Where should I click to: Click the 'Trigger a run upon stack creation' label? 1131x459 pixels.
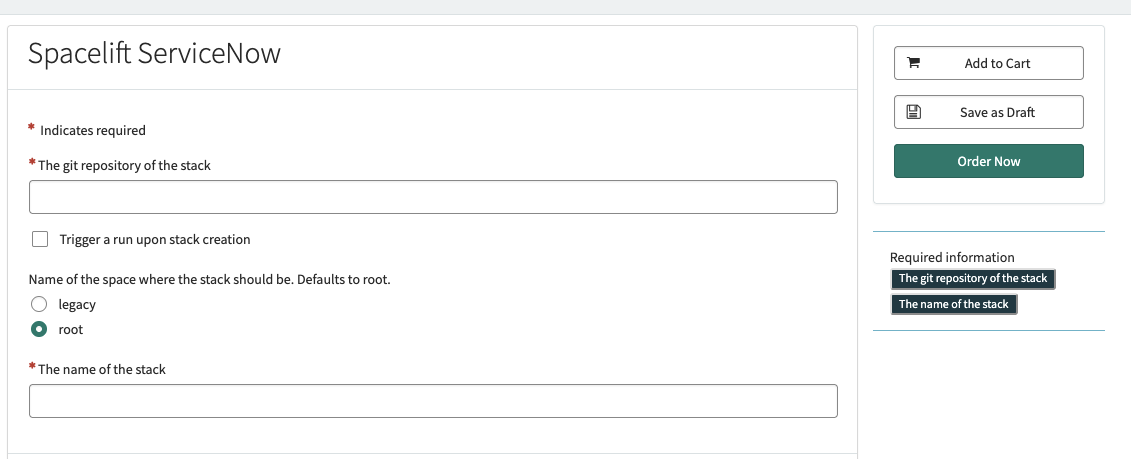pos(155,240)
